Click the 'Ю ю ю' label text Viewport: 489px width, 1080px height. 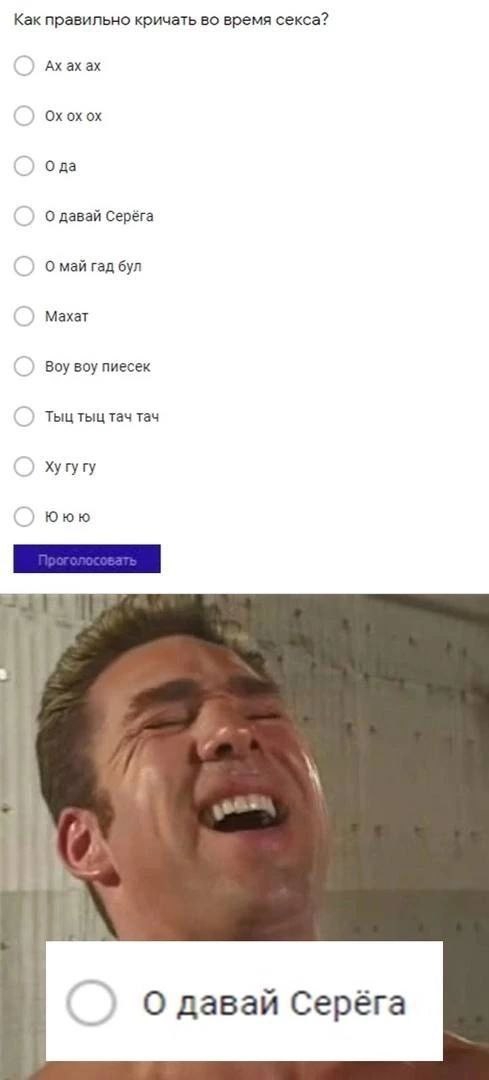click(x=67, y=517)
